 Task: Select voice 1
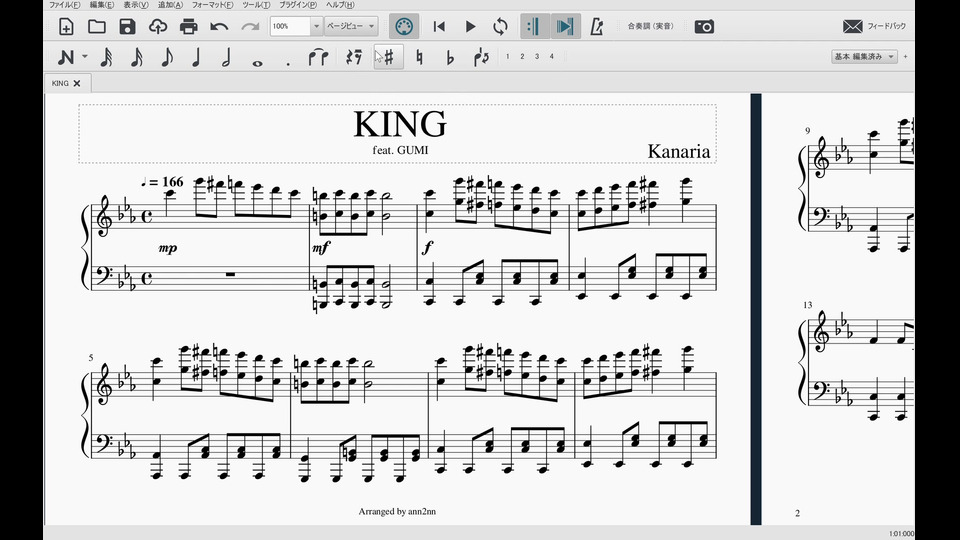(x=508, y=56)
